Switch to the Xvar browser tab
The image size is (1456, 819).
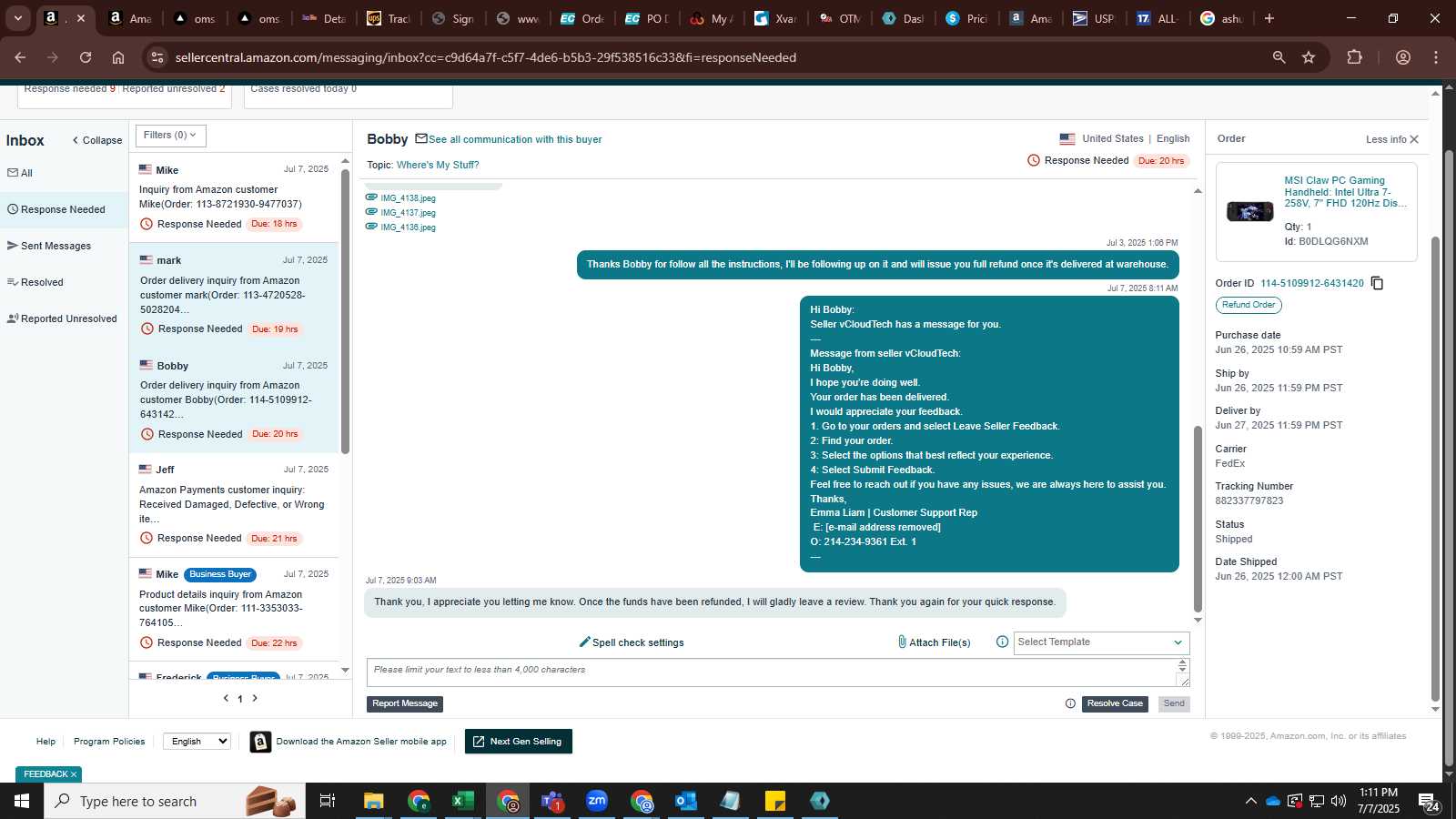[x=776, y=18]
